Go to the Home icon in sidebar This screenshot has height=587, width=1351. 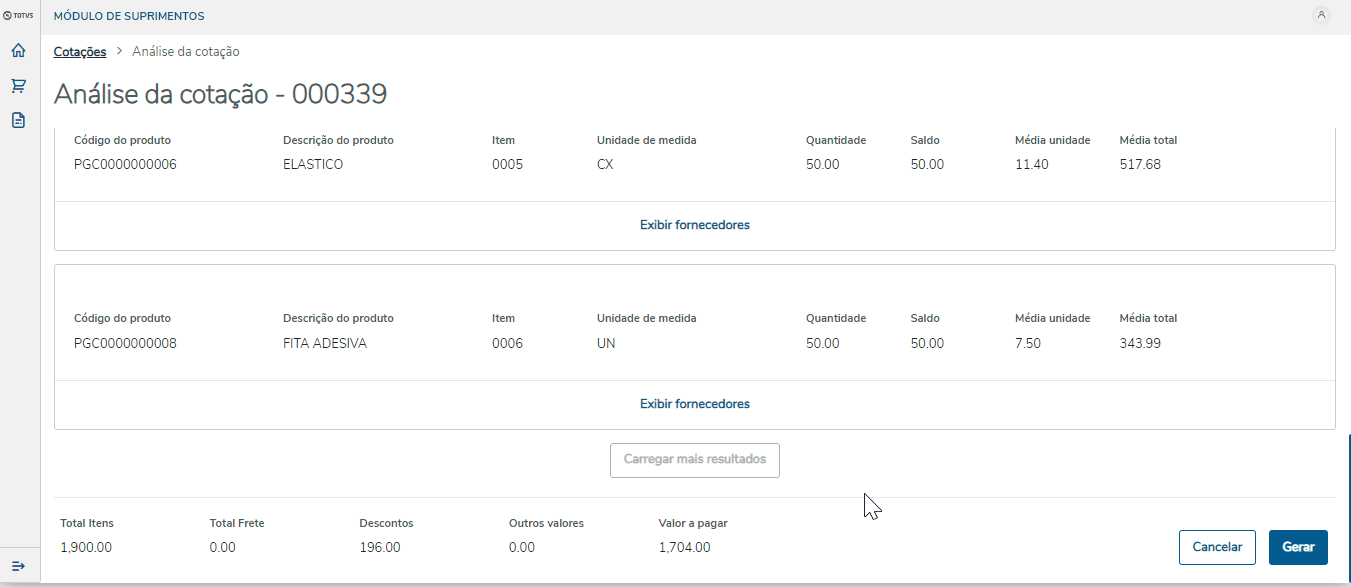[18, 50]
